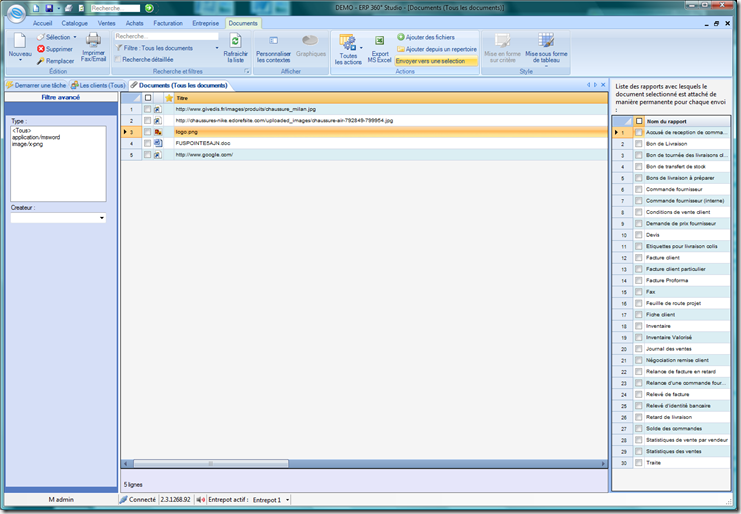741x514 pixels.
Task: Open the Imprimer Fax/Email printer icon
Action: (93, 40)
